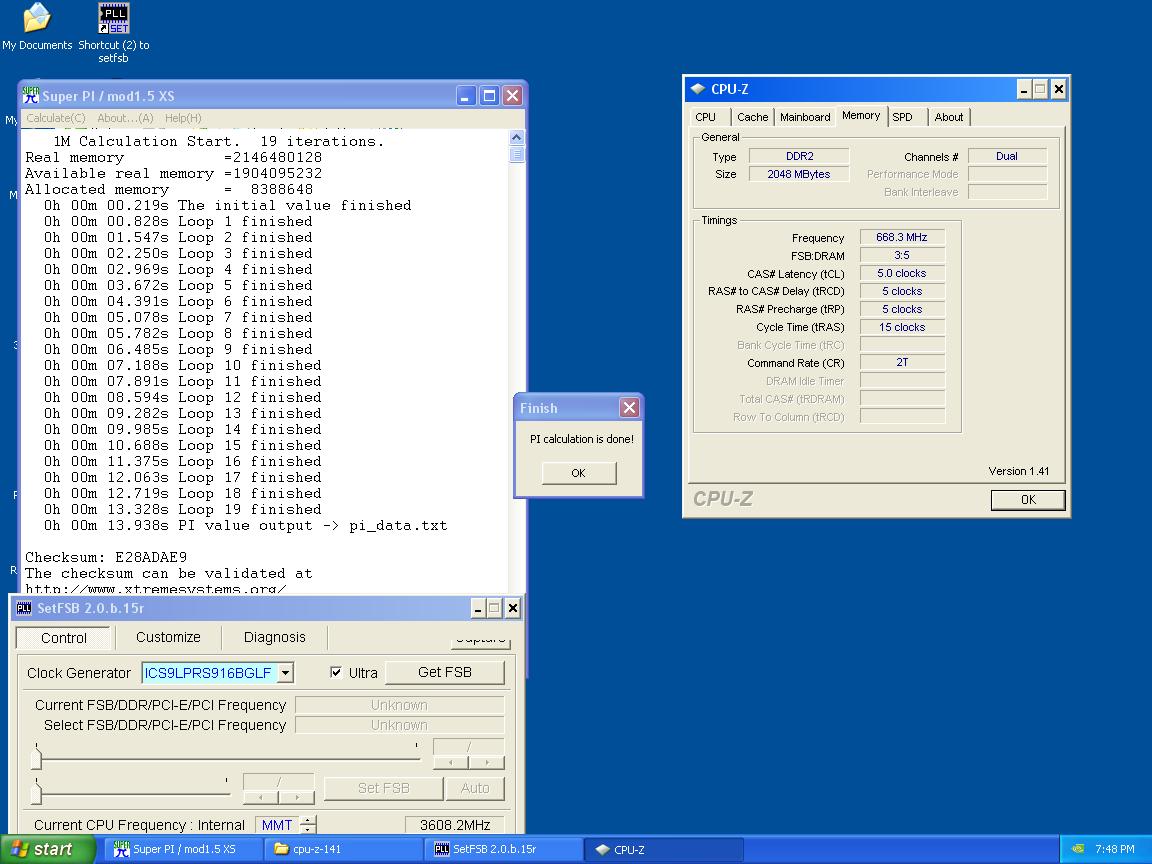
Task: Click taskbar clock showing 7:48 PM
Action: point(1115,849)
